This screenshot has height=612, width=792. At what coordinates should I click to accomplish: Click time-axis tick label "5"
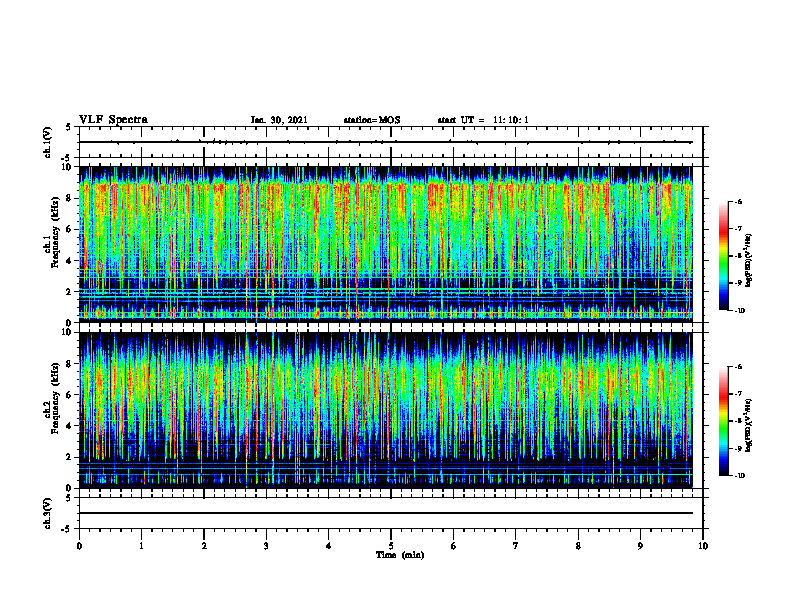[x=391, y=546]
